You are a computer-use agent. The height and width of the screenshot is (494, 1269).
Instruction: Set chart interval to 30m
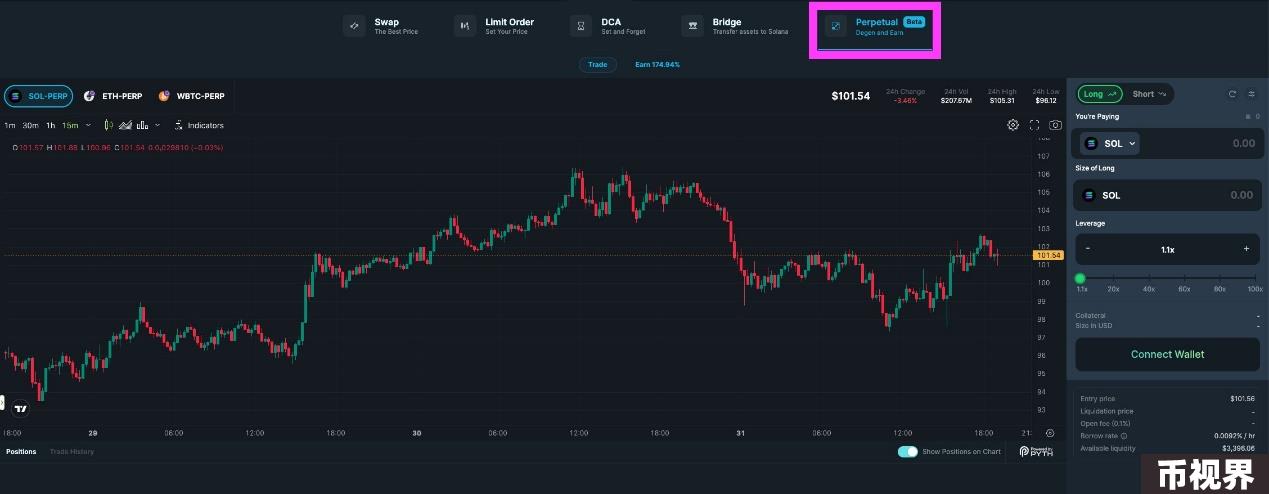[x=31, y=126]
